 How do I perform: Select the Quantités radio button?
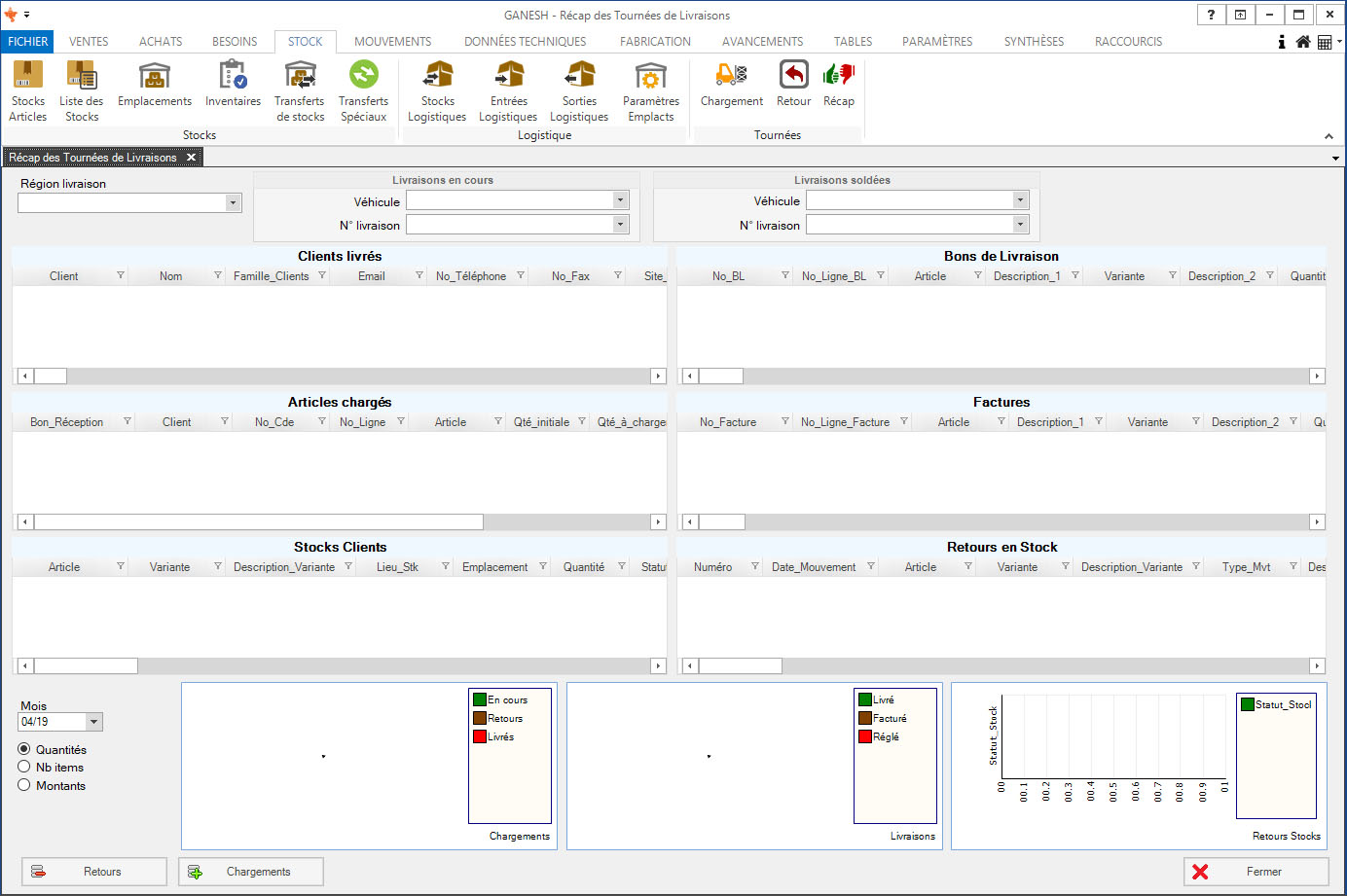coord(24,749)
